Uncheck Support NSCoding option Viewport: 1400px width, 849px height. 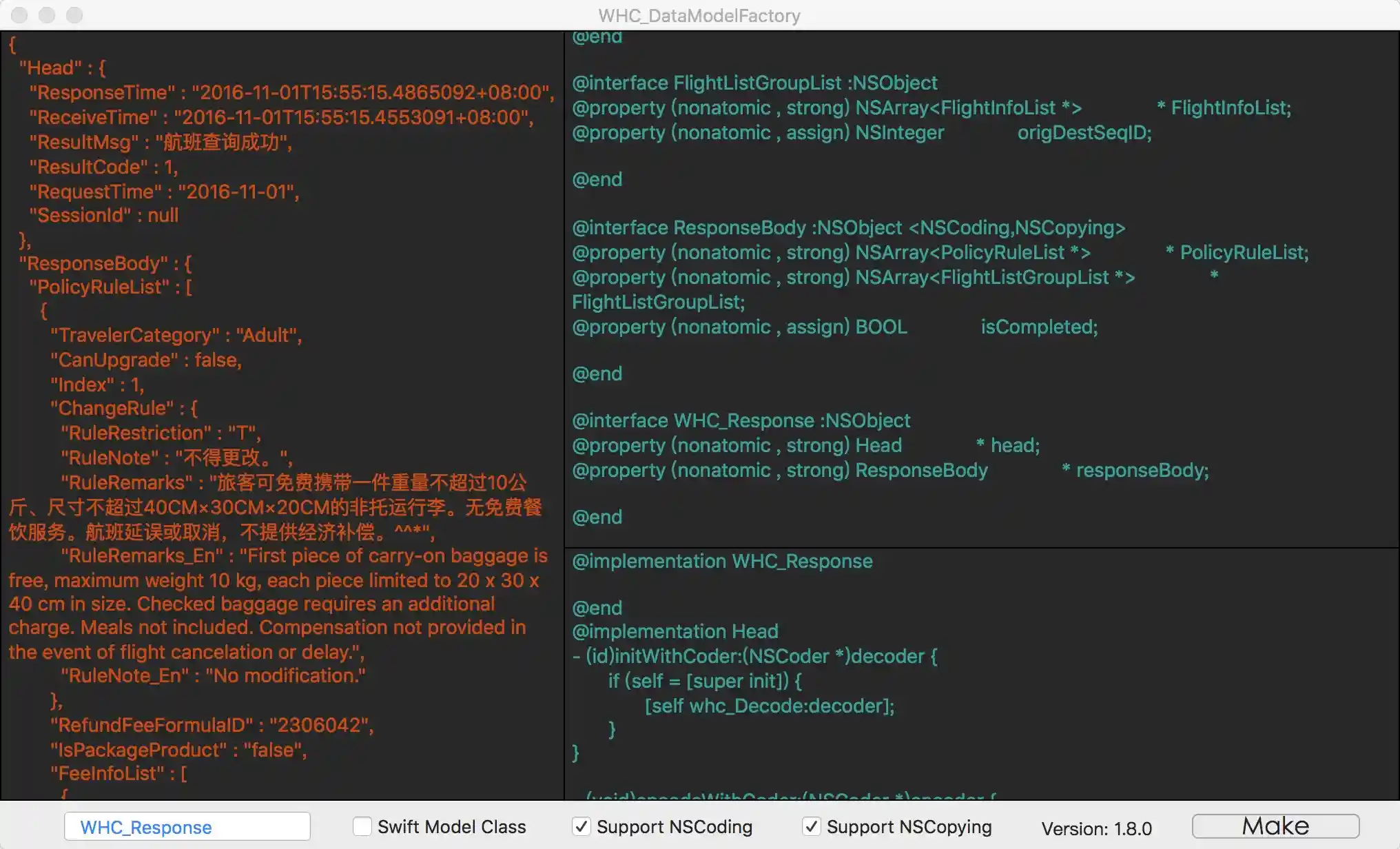[x=581, y=826]
